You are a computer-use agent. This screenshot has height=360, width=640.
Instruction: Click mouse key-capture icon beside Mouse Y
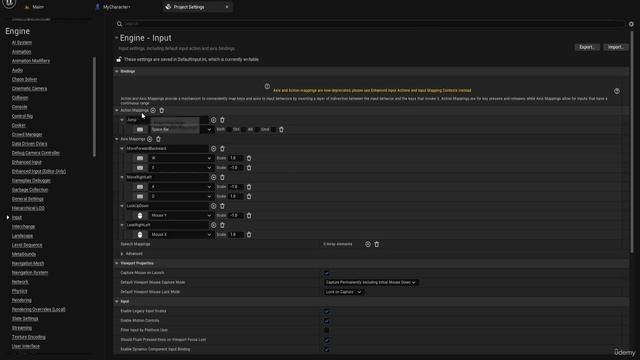(140, 216)
